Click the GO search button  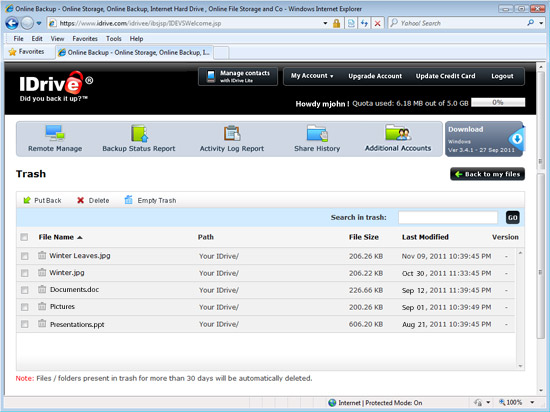point(513,217)
